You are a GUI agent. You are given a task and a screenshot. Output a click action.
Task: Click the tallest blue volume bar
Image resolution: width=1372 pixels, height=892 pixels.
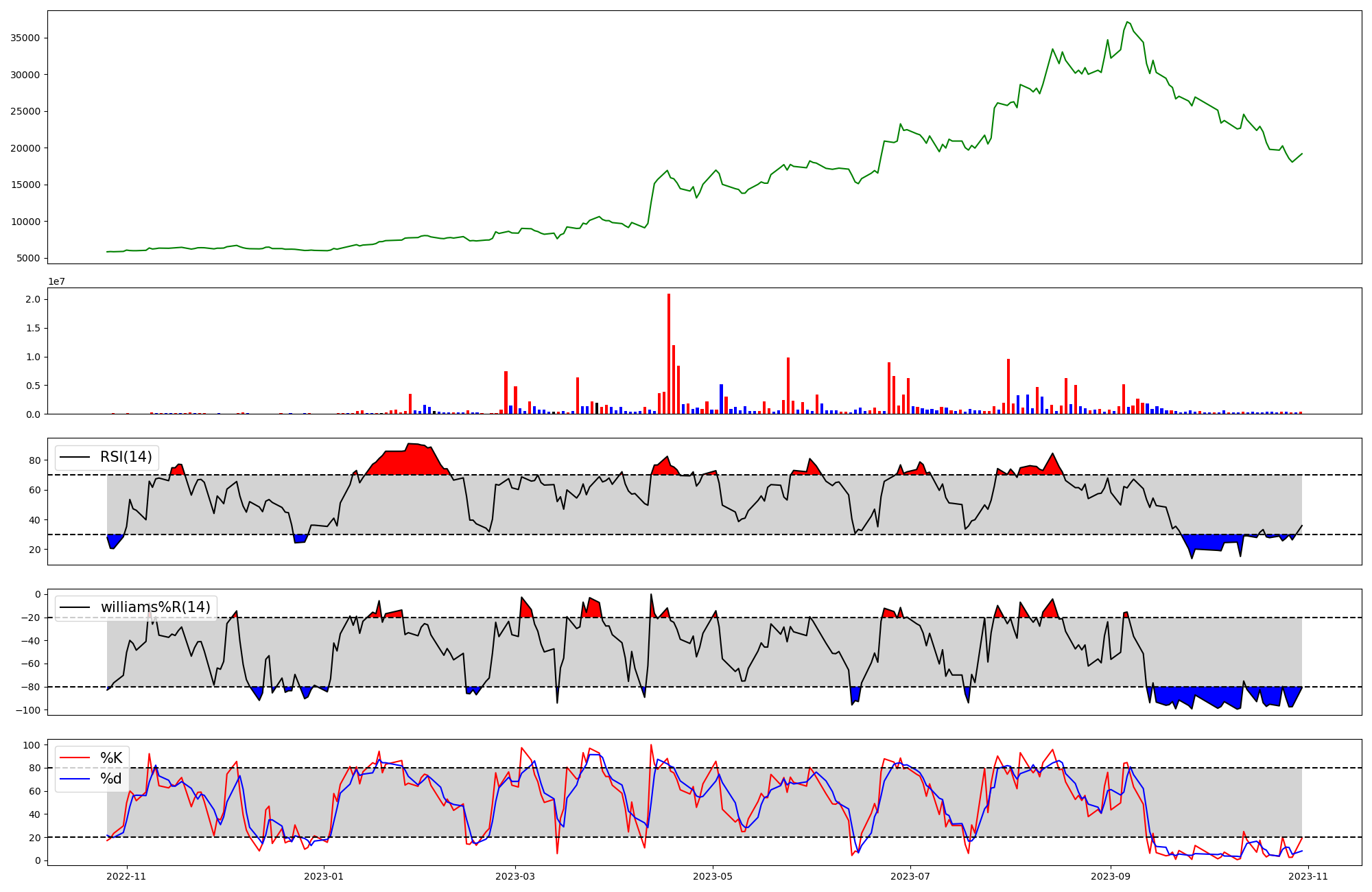[721, 399]
